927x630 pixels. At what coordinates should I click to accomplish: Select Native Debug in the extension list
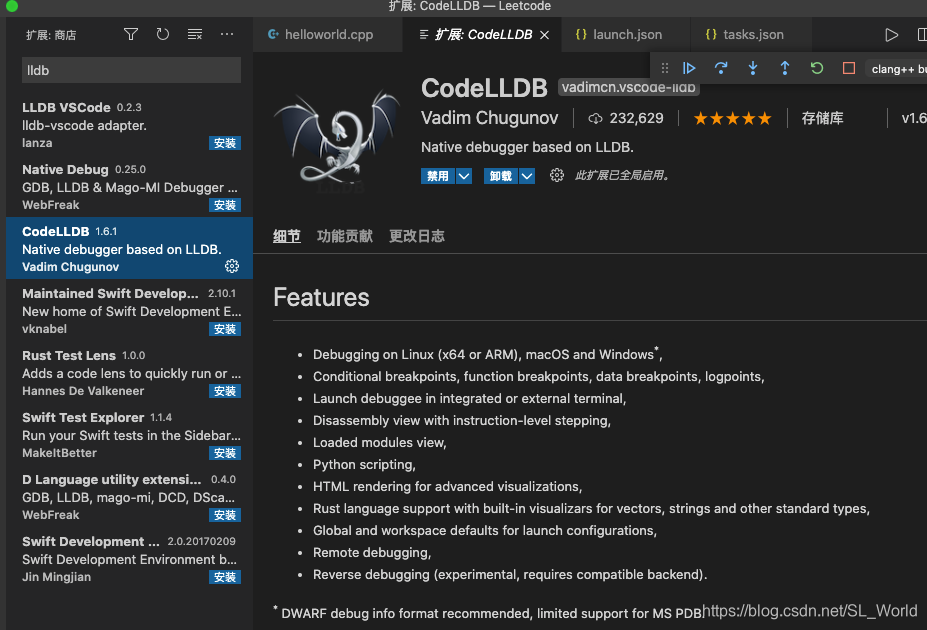129,186
